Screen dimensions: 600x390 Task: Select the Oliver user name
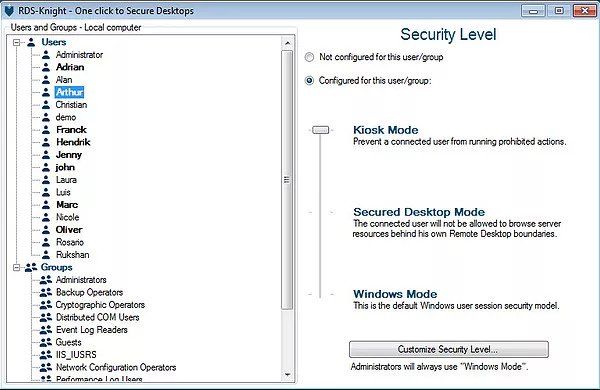coord(69,230)
